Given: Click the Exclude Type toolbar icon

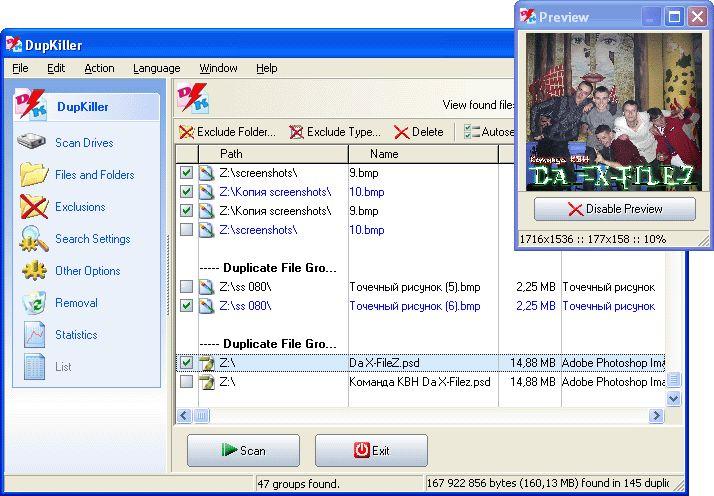Looking at the screenshot, I should 296,133.
